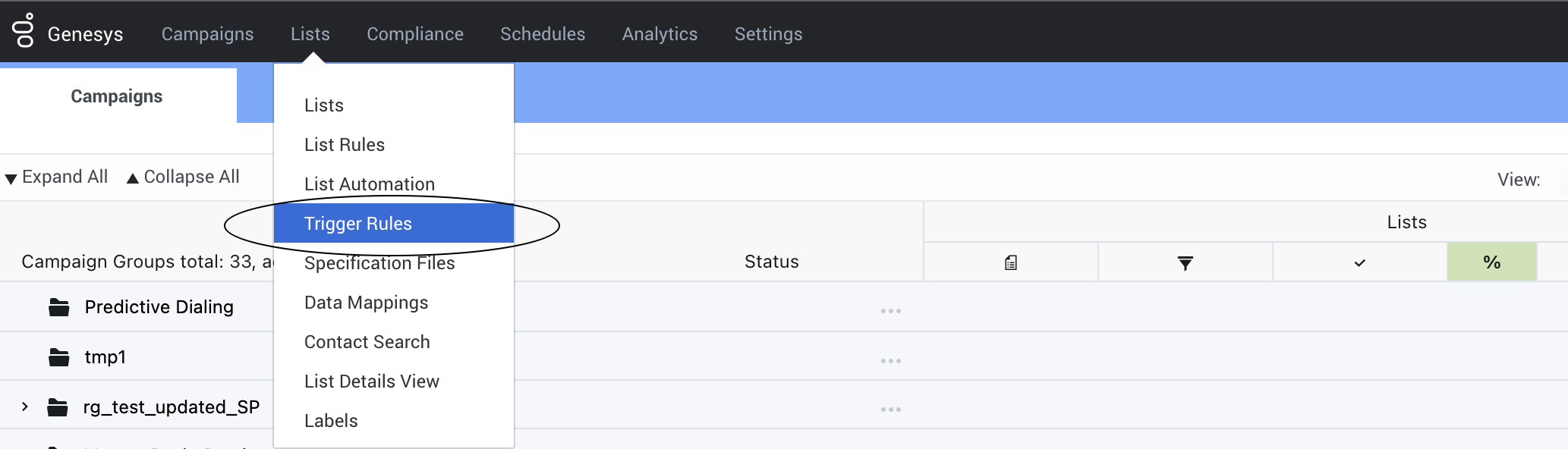
Task: Open the Predictive Dialing row options ellipsis
Action: (890, 311)
